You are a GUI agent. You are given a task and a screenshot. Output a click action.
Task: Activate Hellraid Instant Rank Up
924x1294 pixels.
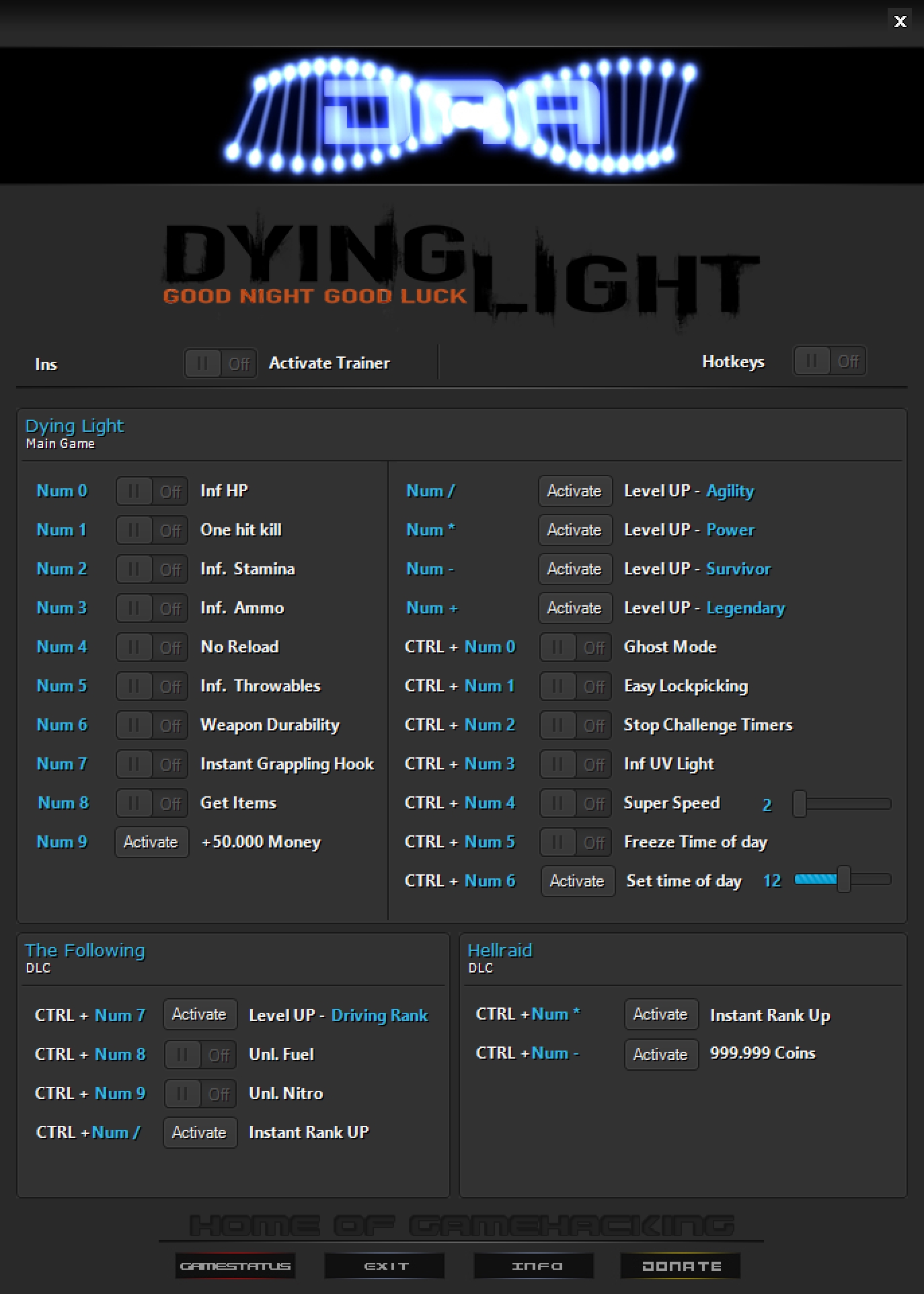coord(661,1014)
